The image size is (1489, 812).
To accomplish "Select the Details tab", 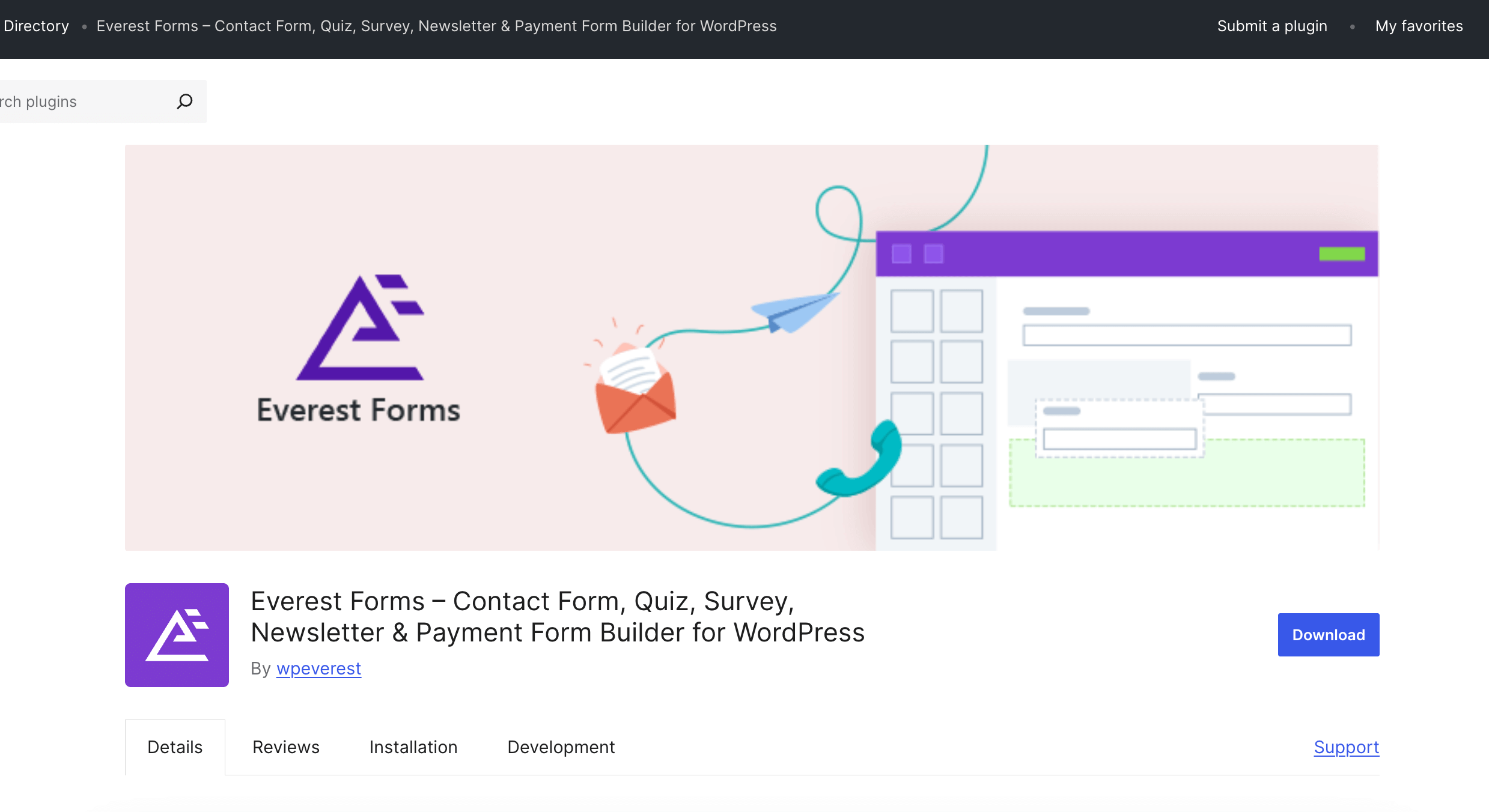I will point(175,747).
